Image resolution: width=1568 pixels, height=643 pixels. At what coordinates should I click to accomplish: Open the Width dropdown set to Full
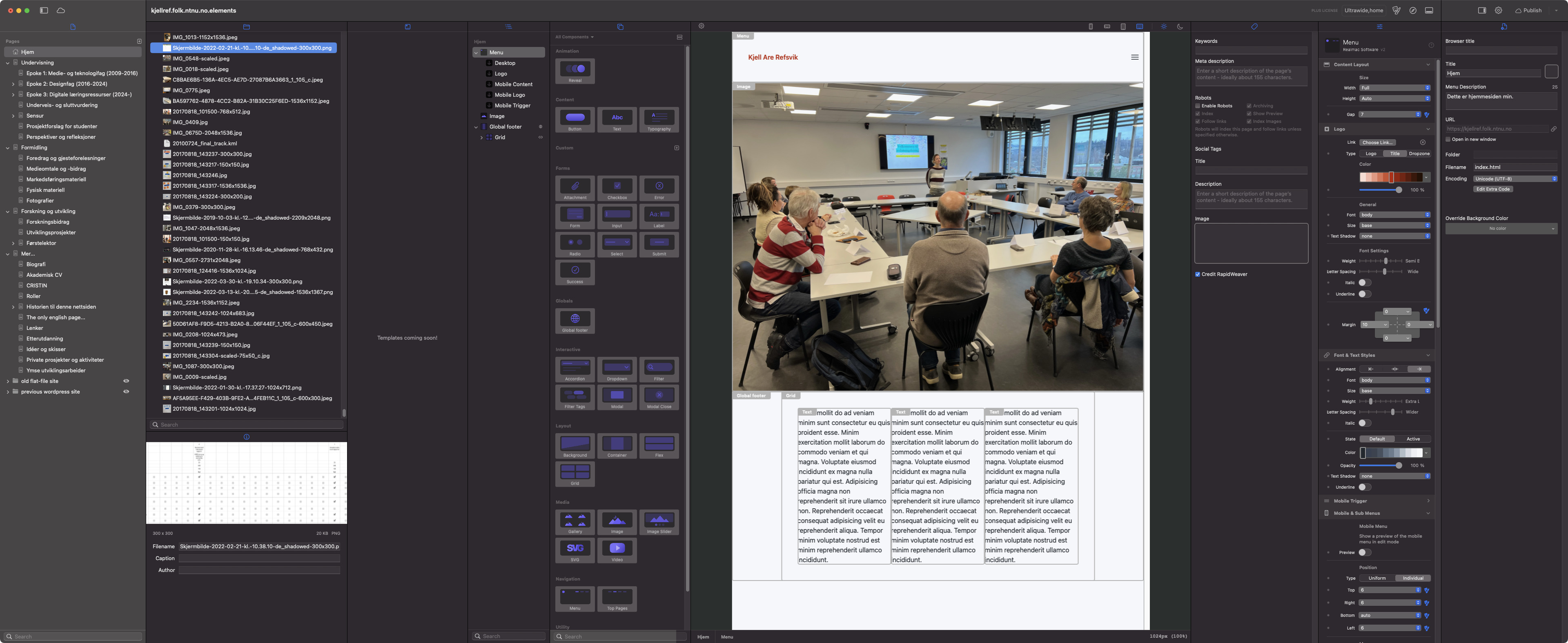[x=1395, y=88]
